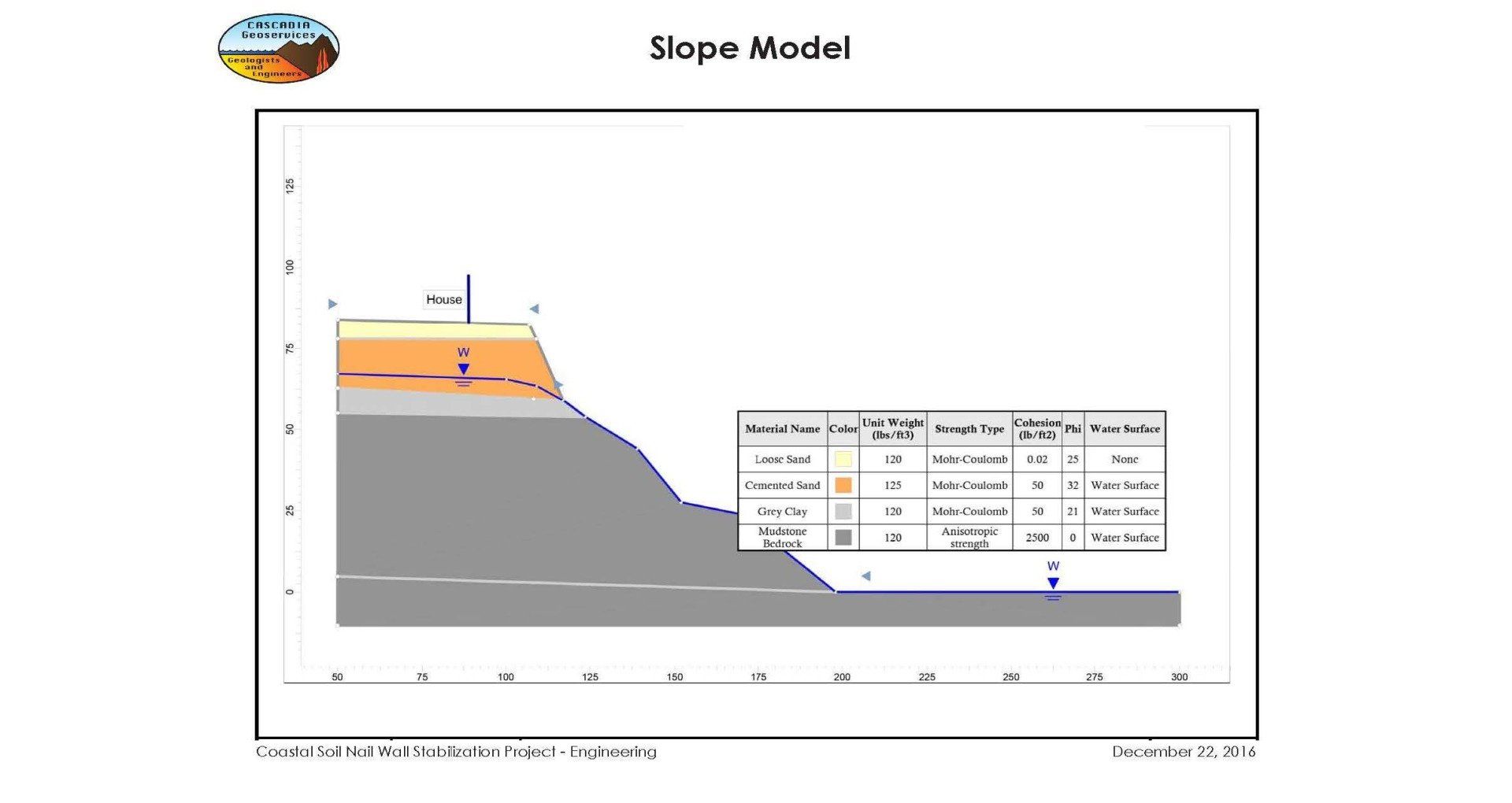This screenshot has height=803, width=1512.
Task: Click the "150" label on the horizontal axis
Action: tap(675, 677)
